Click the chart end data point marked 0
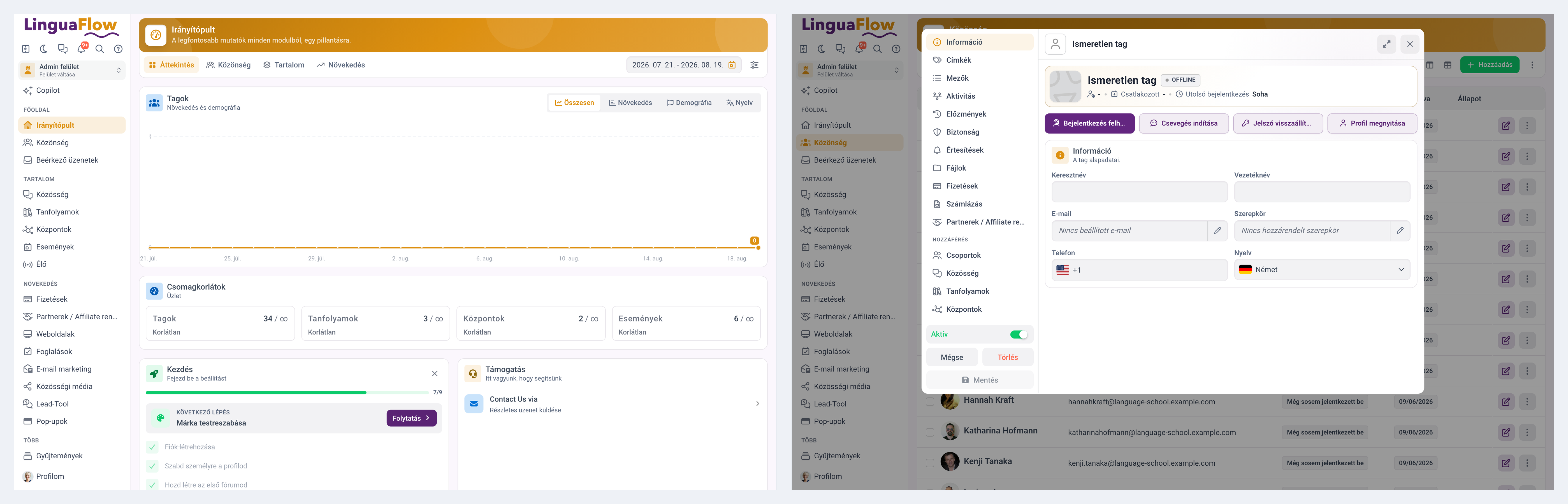This screenshot has height=504, width=1568. click(x=758, y=248)
